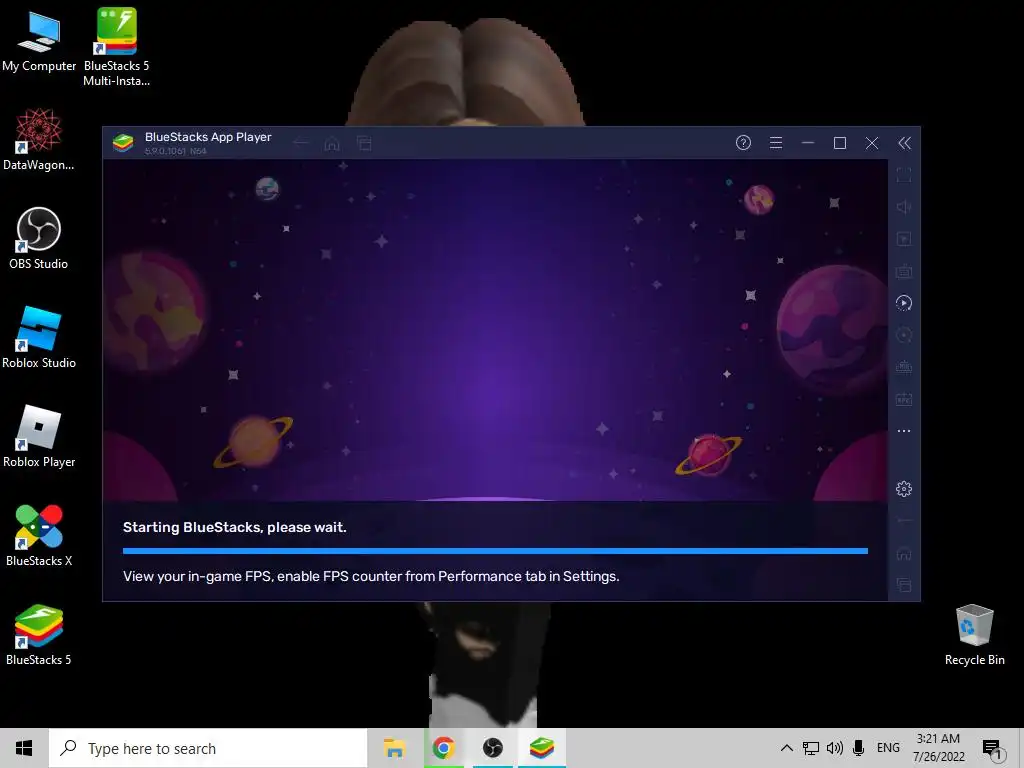Switch to Chrome on the taskbar

coord(443,748)
